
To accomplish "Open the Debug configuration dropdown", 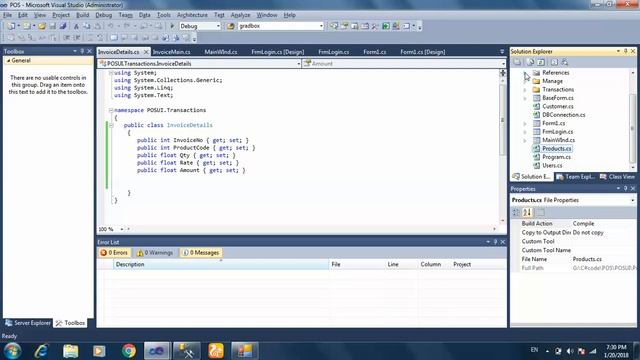I will 218,26.
